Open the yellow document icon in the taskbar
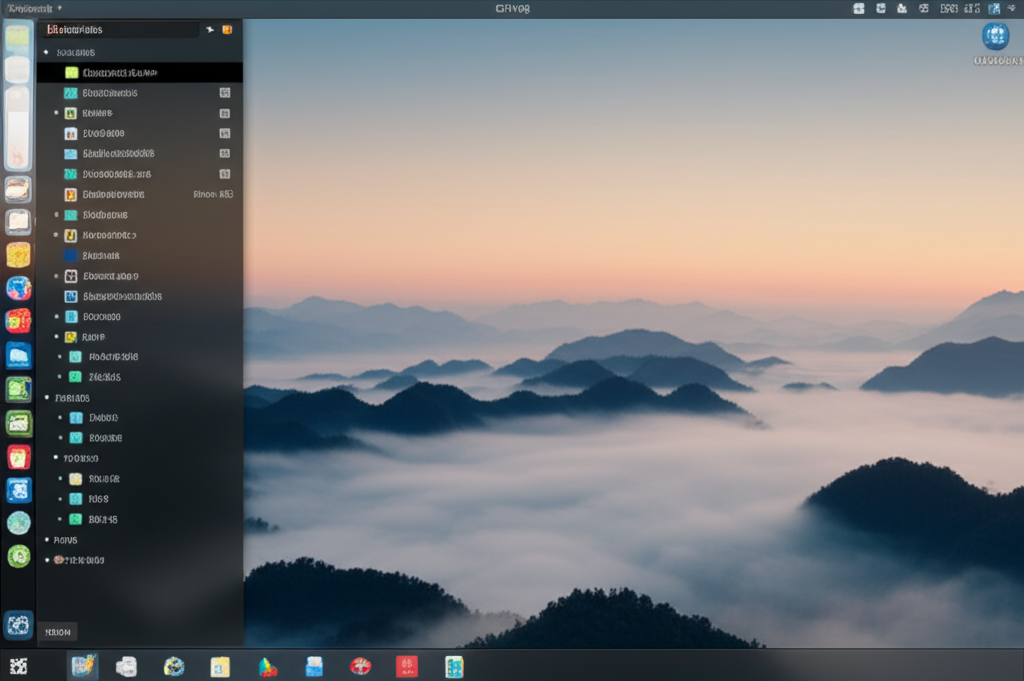 [x=220, y=666]
